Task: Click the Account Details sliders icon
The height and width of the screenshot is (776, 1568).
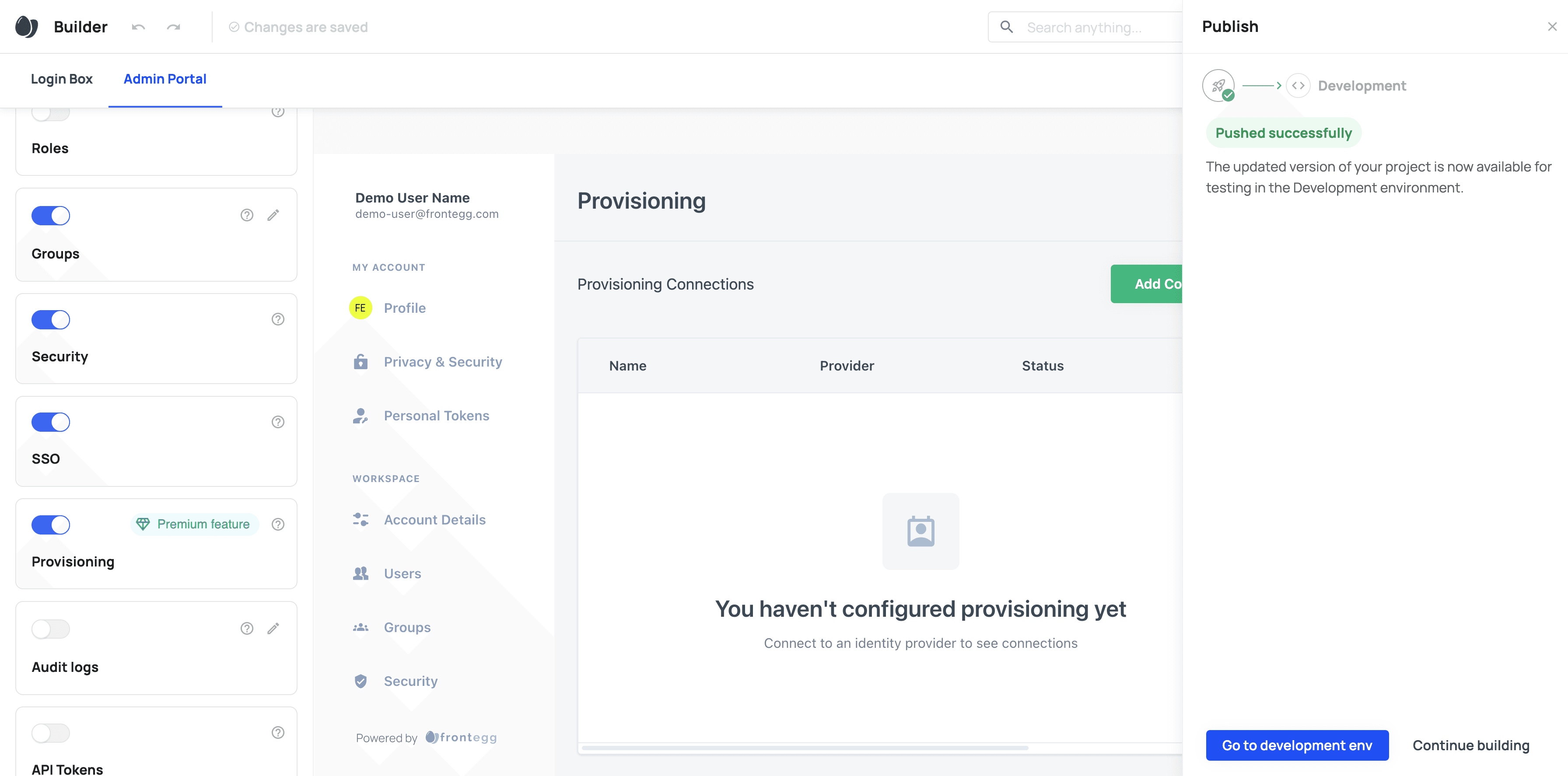Action: tap(360, 519)
